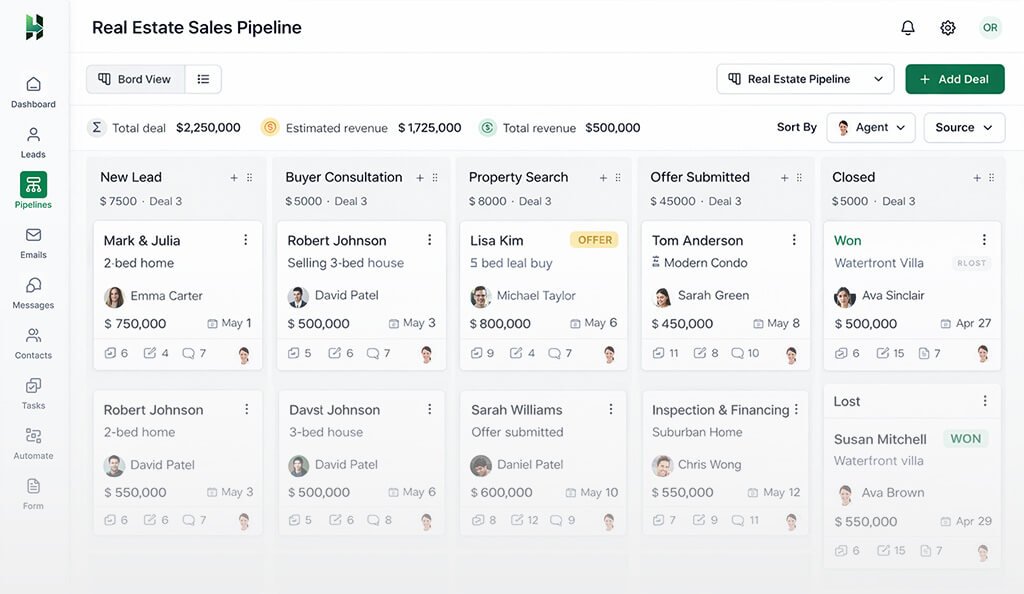1024x594 pixels.
Task: Open the Dashboard from sidebar
Action: [x=33, y=90]
